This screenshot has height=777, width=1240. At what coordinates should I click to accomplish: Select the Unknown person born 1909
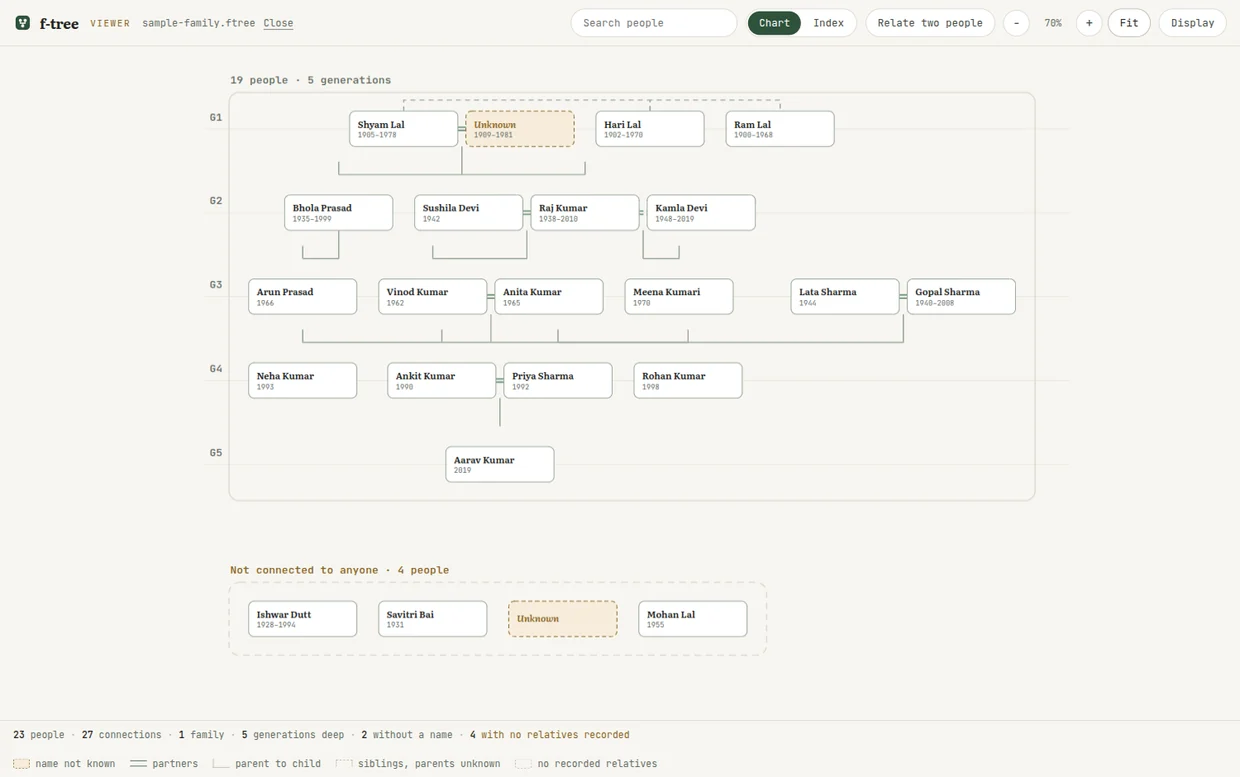(520, 129)
